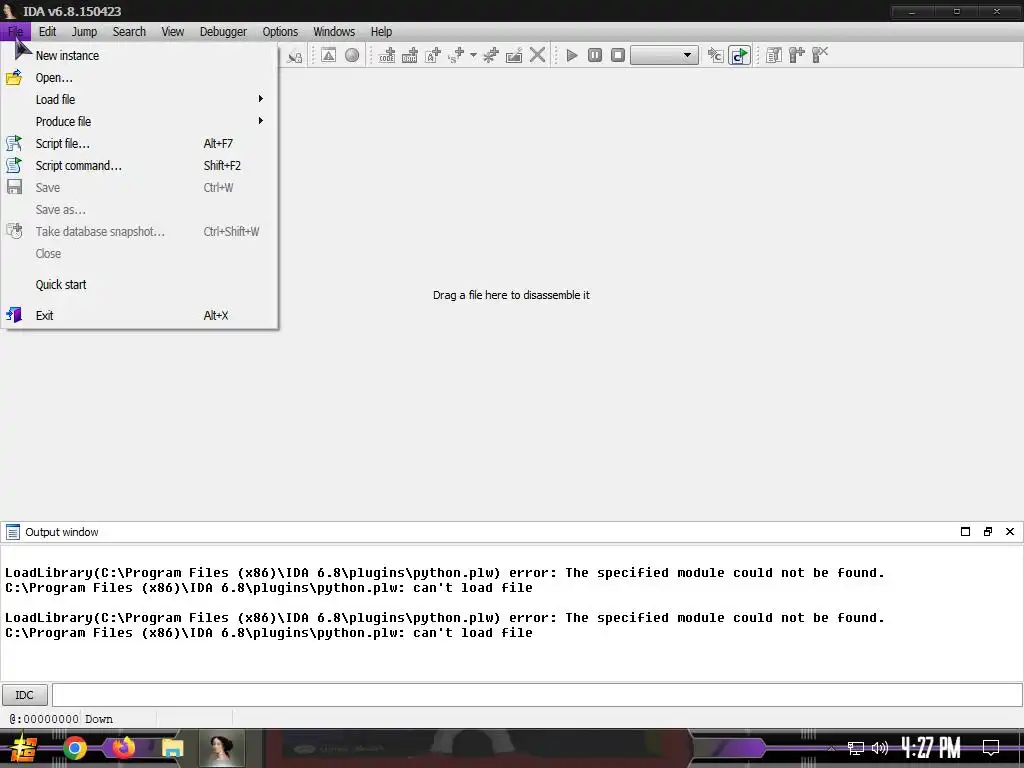The height and width of the screenshot is (768, 1024).
Task: Click the X undefine toolbar icon
Action: [x=537, y=56]
